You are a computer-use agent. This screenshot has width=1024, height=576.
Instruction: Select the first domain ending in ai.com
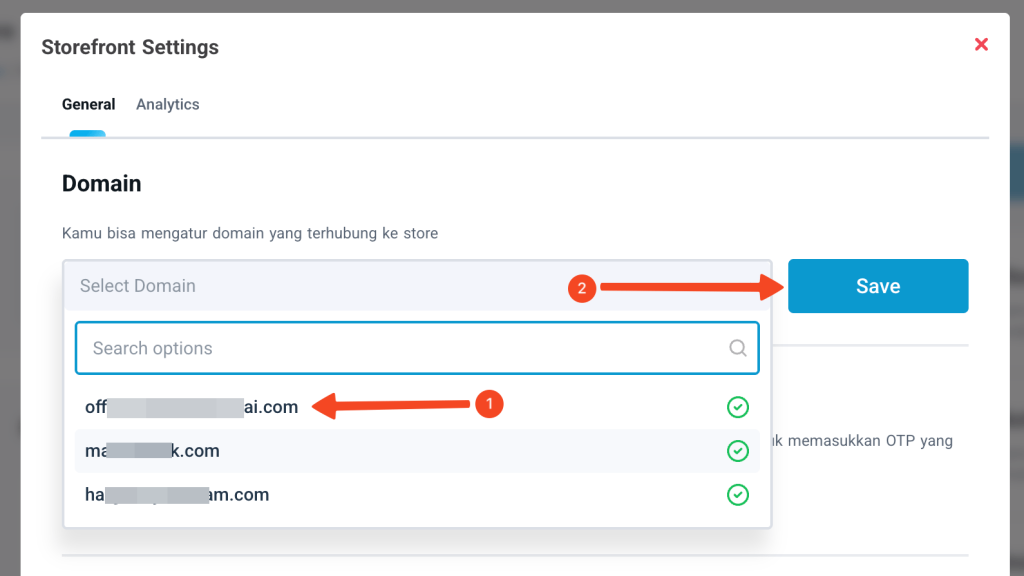[190, 407]
